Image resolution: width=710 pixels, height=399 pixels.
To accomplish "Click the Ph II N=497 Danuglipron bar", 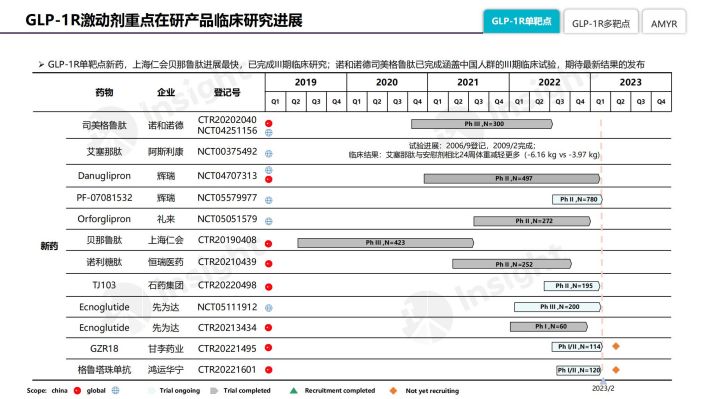I will coord(512,178).
